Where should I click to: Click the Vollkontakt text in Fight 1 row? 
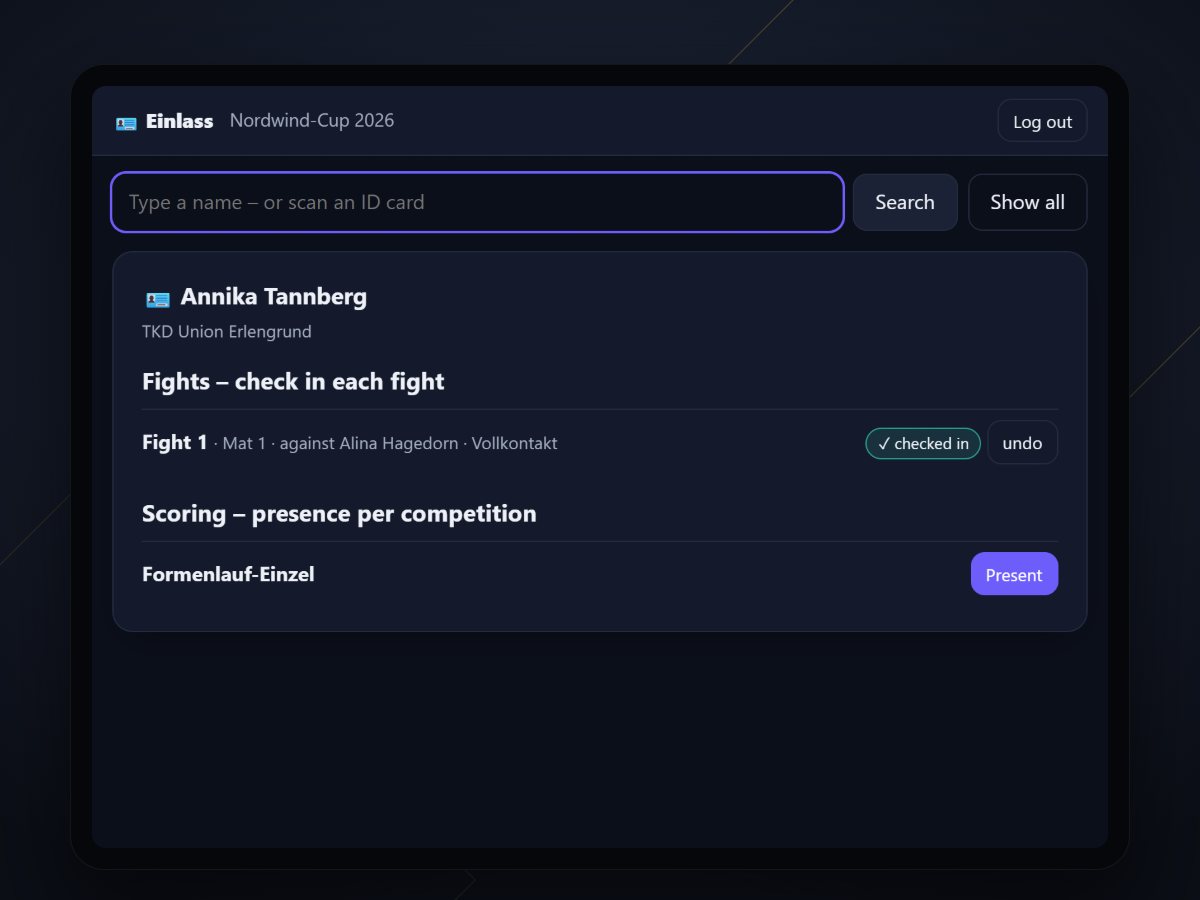(x=515, y=443)
